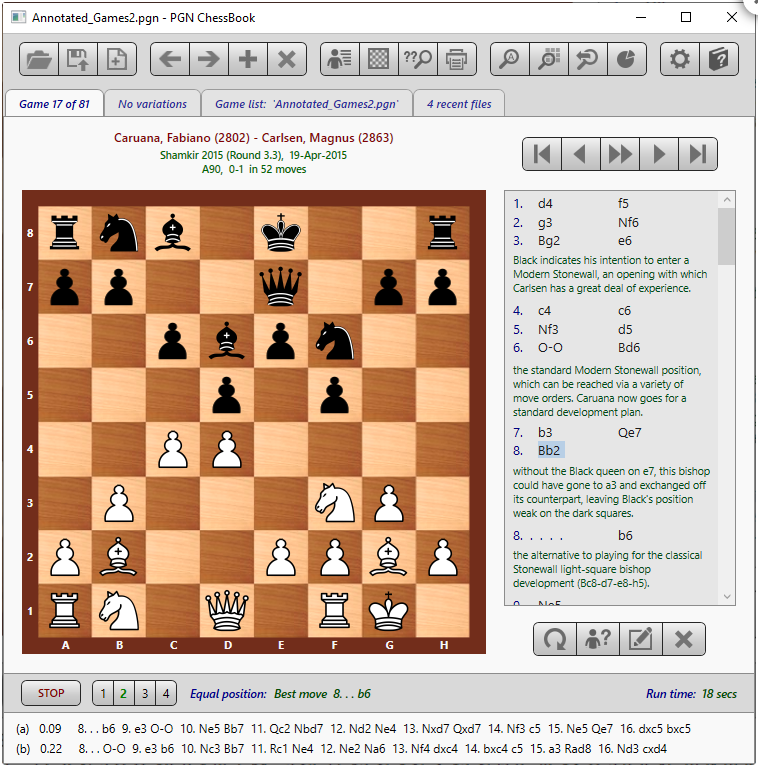758x766 pixels.
Task: Select move Qe7 in move list
Action: coord(630,432)
